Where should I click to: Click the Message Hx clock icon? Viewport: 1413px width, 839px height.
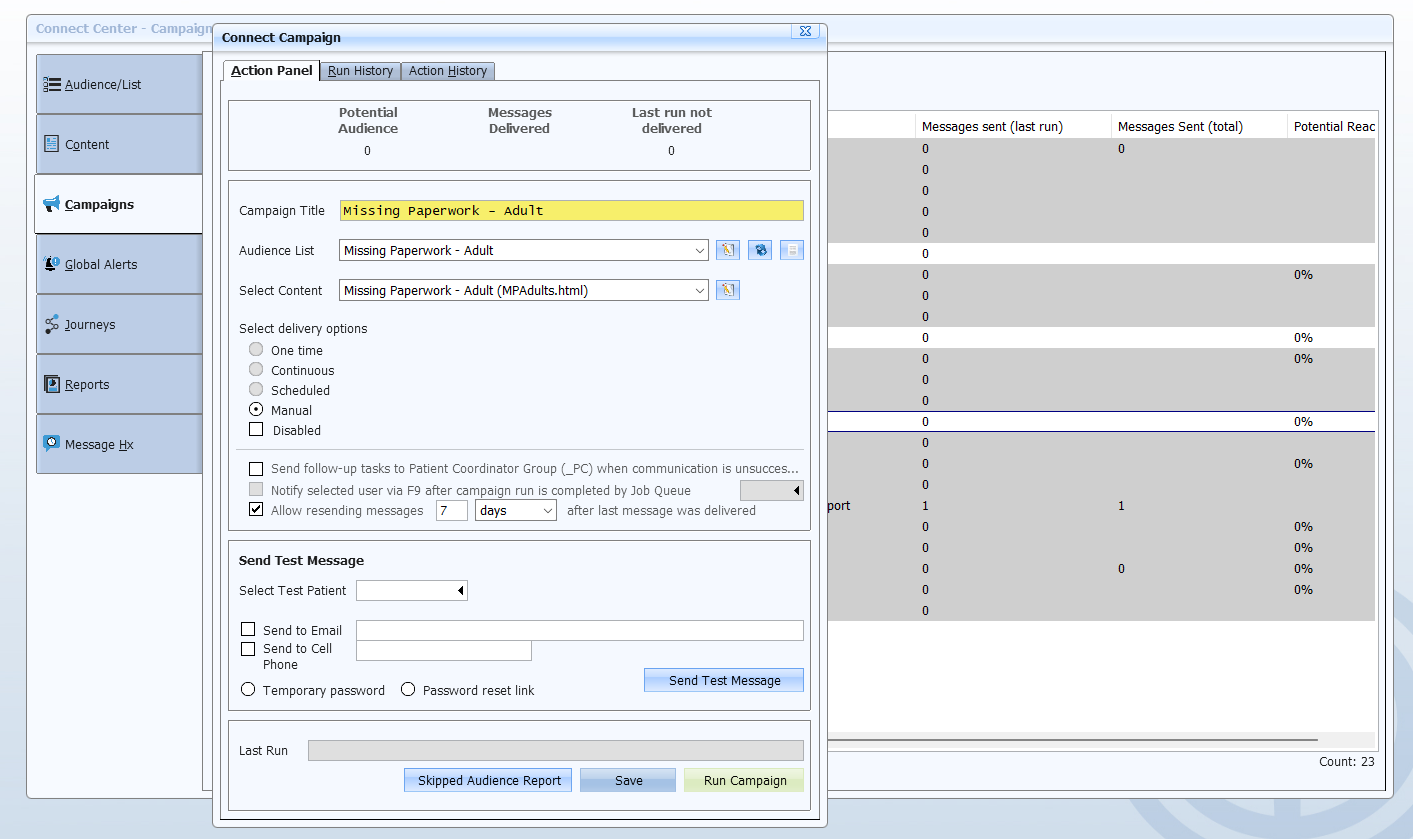point(52,443)
